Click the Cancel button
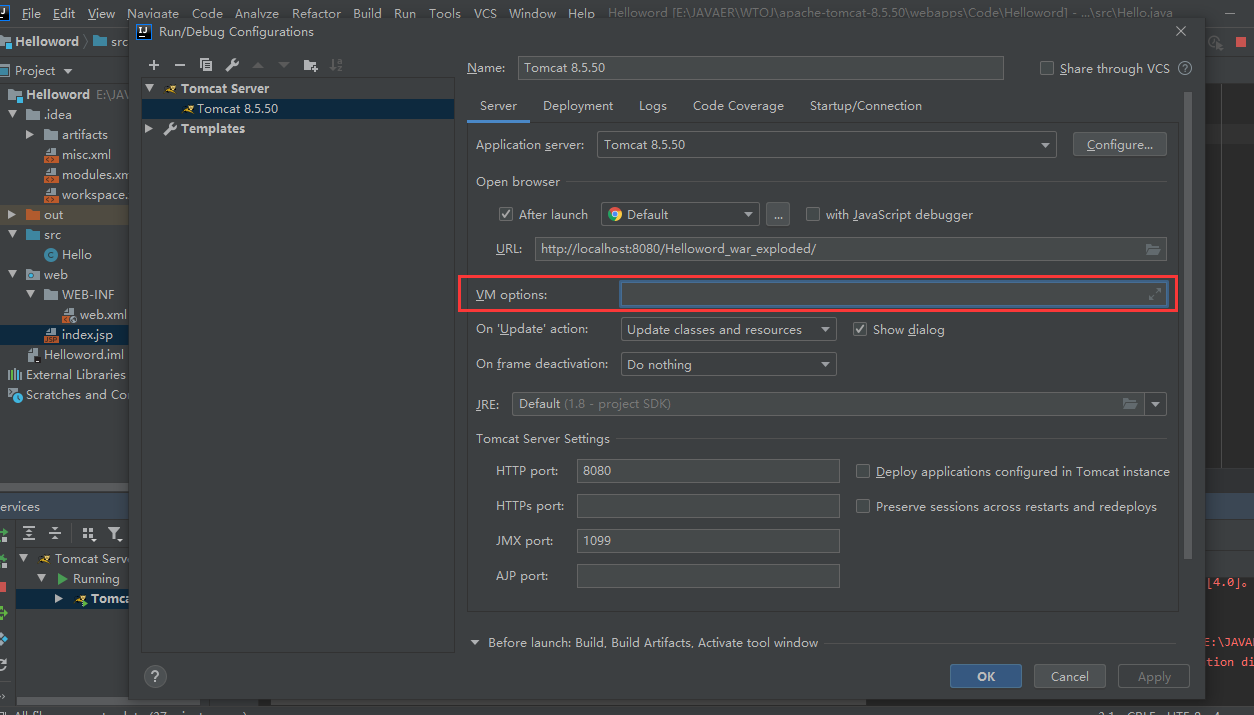Viewport: 1254px width, 715px height. (x=1070, y=677)
